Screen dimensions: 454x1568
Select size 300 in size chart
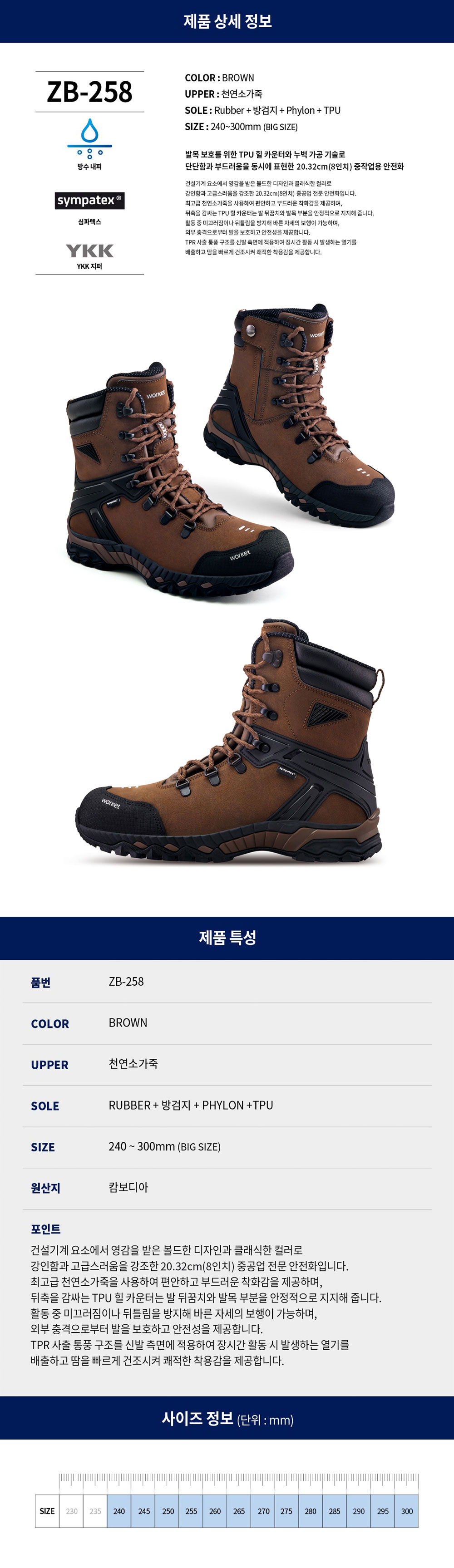point(406,1511)
